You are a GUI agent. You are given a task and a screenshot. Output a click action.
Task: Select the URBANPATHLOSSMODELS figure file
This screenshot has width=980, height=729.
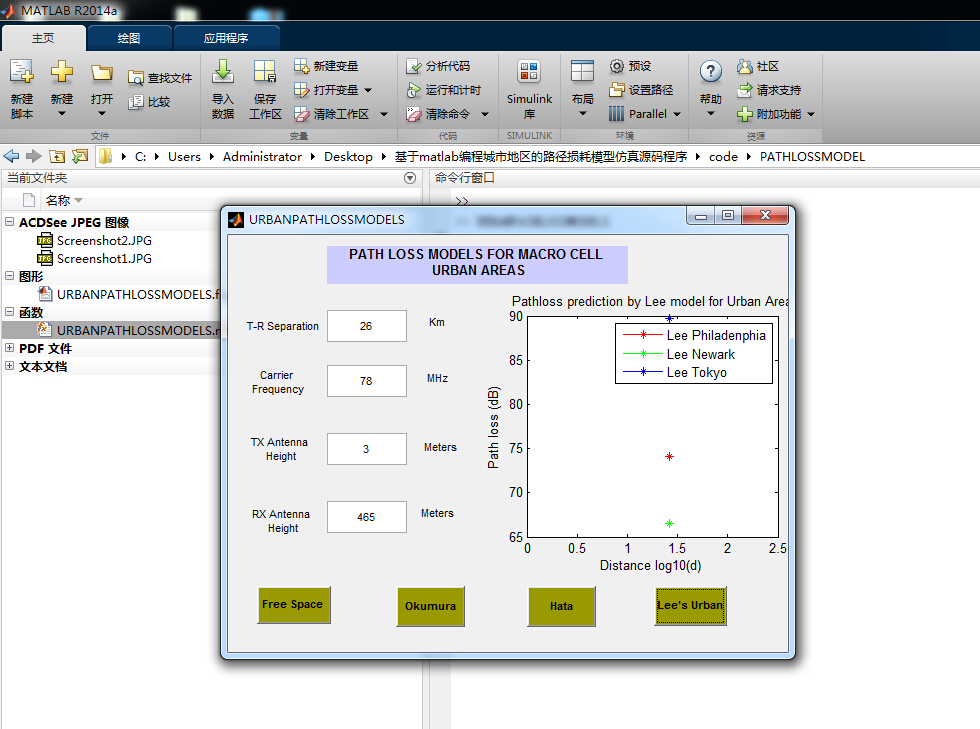tap(128, 294)
